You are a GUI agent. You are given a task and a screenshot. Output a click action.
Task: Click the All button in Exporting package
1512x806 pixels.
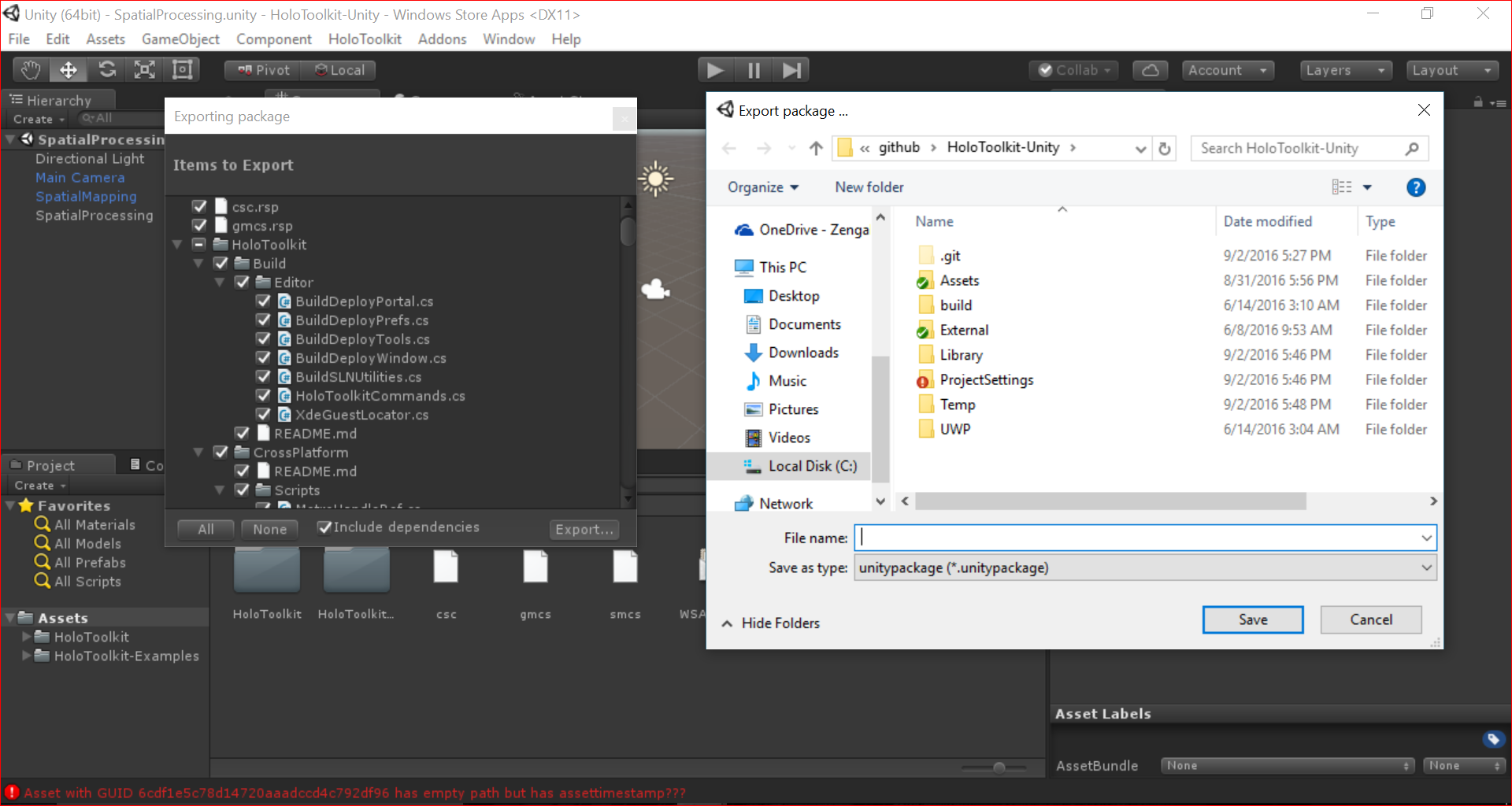[206, 530]
